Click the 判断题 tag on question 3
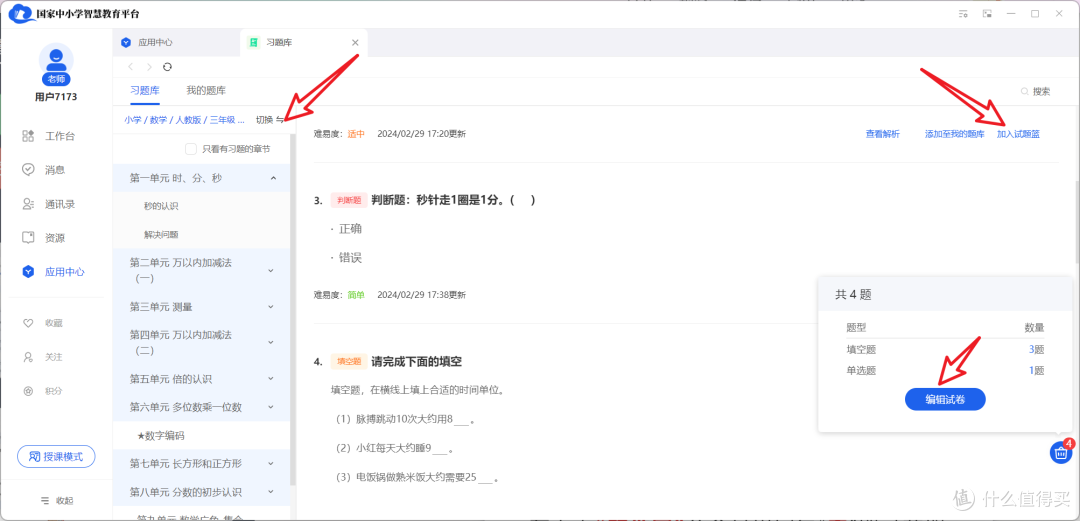This screenshot has height=521, width=1080. (349, 200)
